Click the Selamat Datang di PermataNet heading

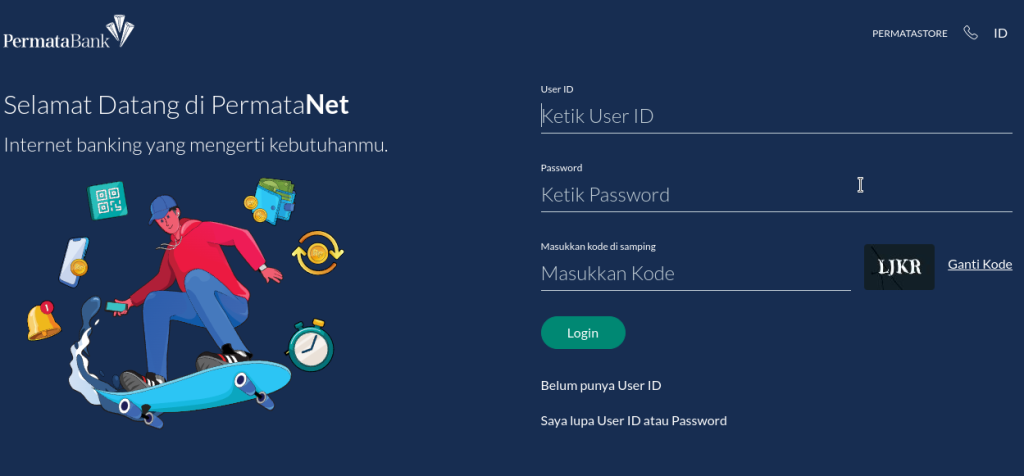coord(177,105)
